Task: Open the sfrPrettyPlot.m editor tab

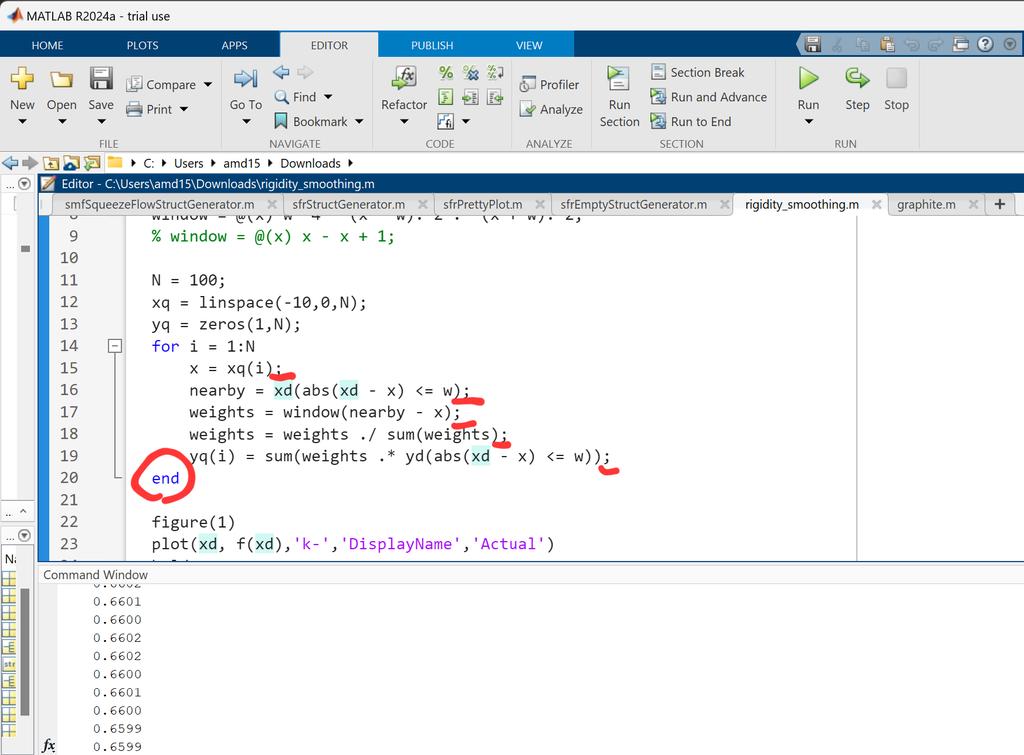Action: coord(483,204)
